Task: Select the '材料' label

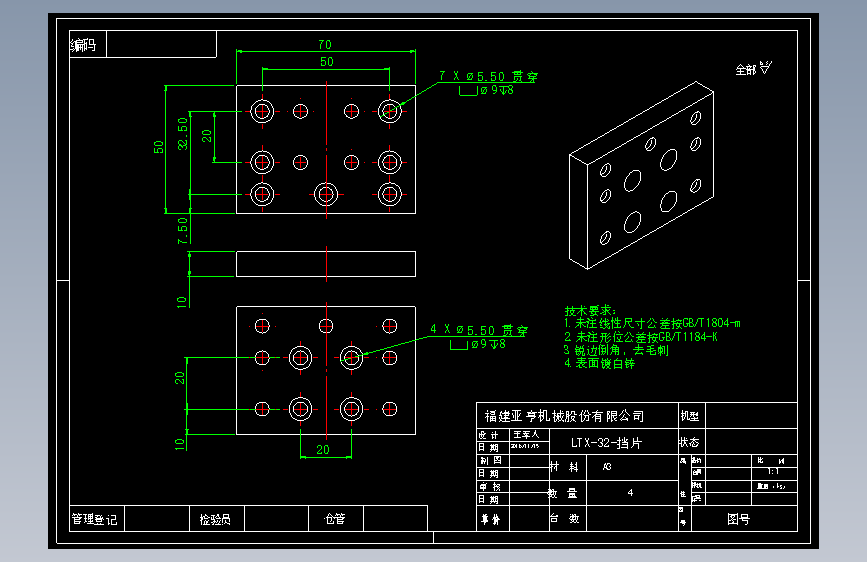Action: click(564, 467)
